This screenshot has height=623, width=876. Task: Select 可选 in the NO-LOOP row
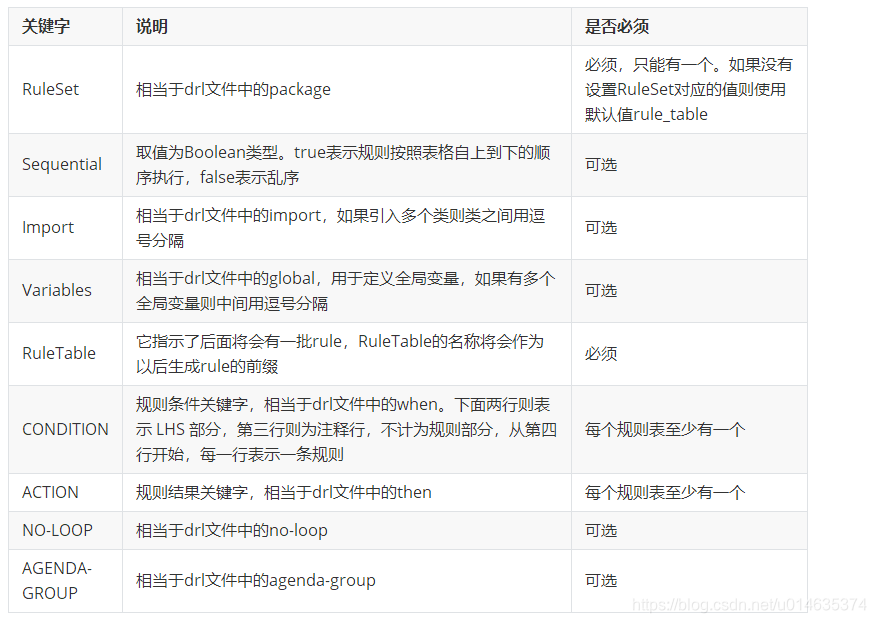pyautogui.click(x=601, y=531)
